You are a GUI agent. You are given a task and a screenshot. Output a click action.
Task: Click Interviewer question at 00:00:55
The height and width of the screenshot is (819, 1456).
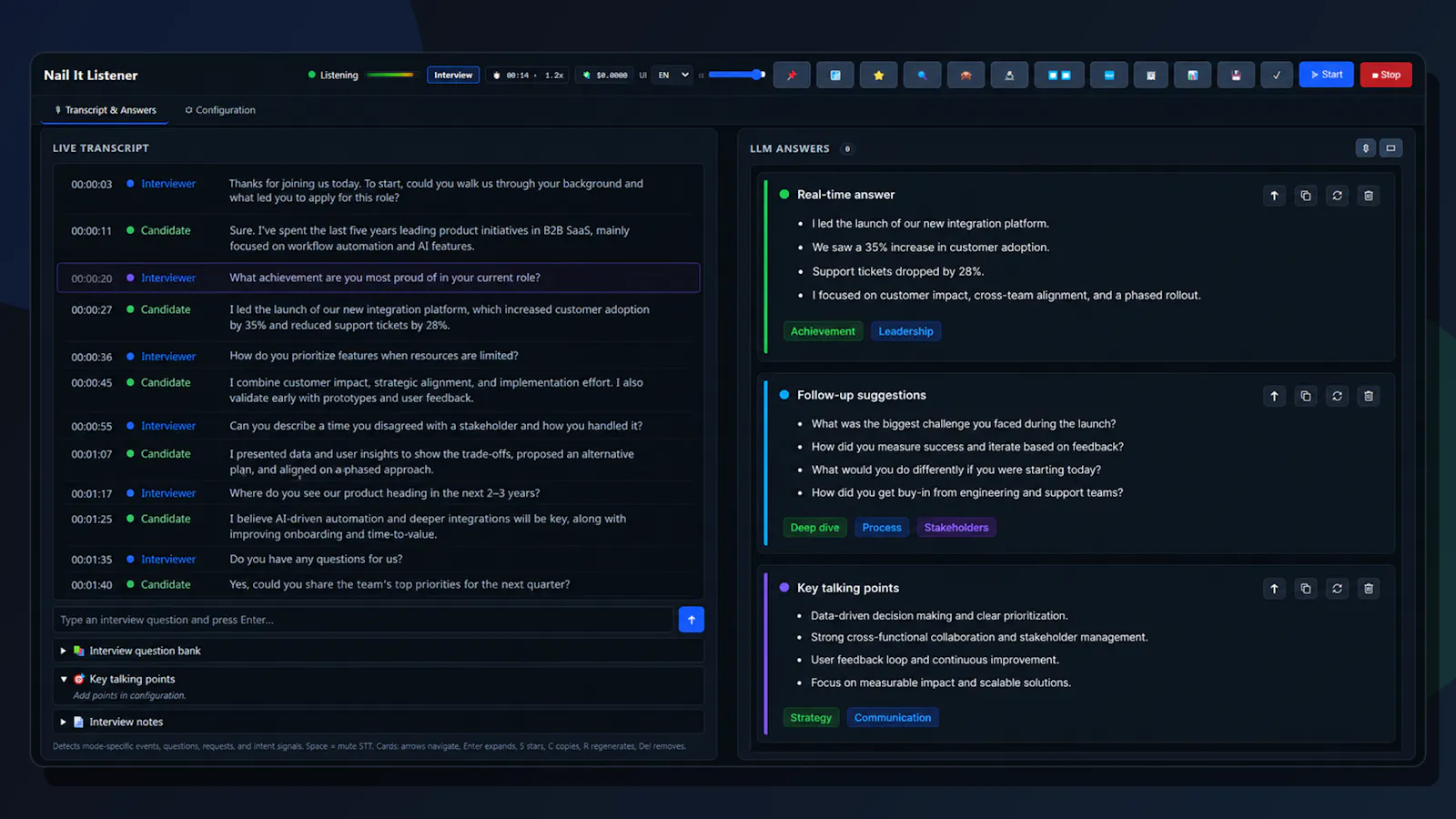pyautogui.click(x=379, y=426)
